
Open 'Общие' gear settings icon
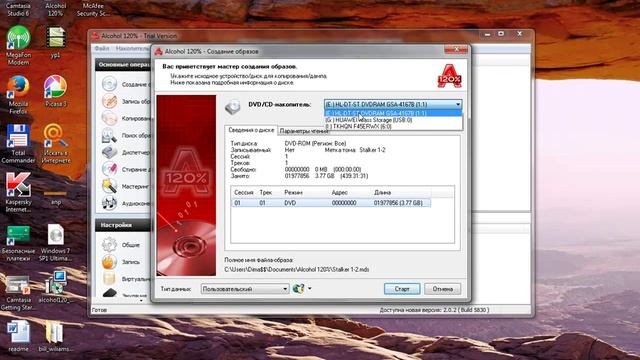coord(109,244)
